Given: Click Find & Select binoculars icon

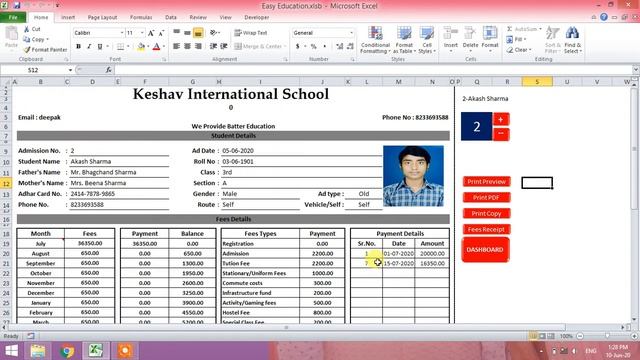Looking at the screenshot, I should [x=572, y=33].
